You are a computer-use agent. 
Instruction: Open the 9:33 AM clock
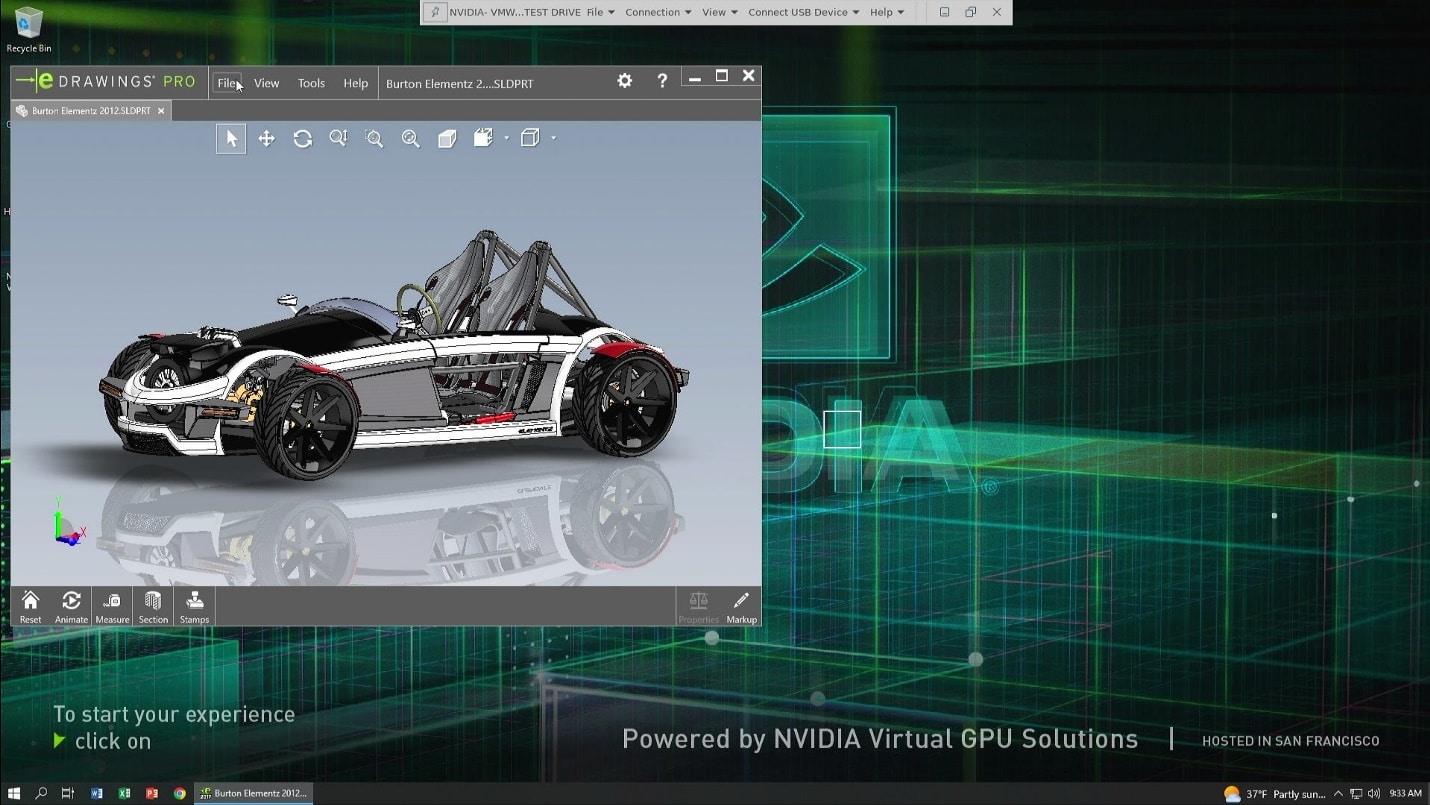tap(1405, 794)
